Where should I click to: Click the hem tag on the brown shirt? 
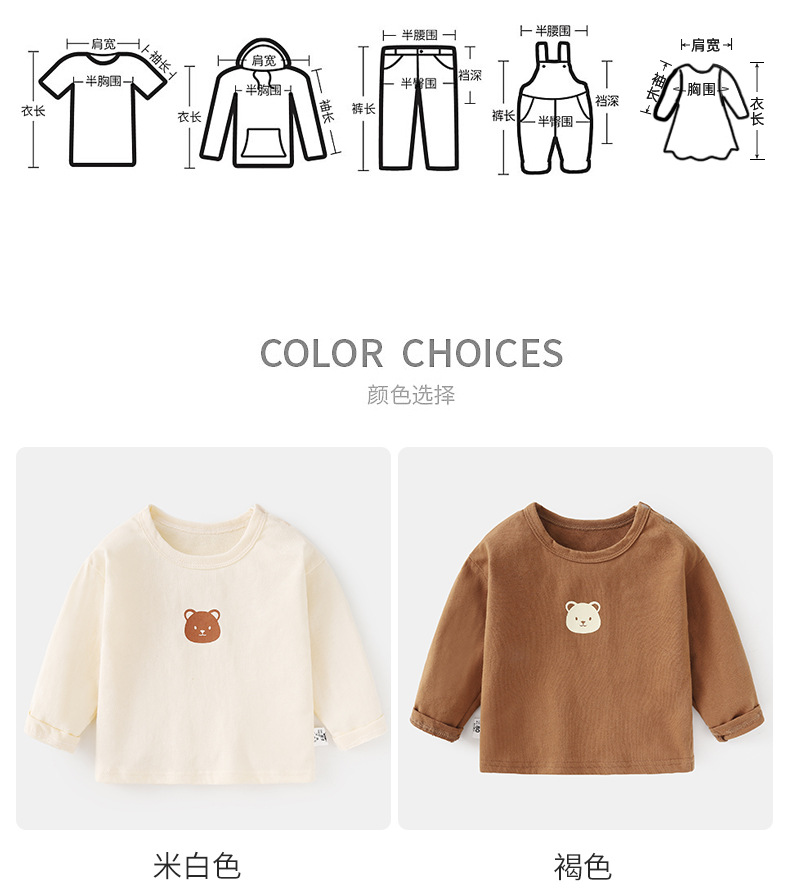click(476, 727)
